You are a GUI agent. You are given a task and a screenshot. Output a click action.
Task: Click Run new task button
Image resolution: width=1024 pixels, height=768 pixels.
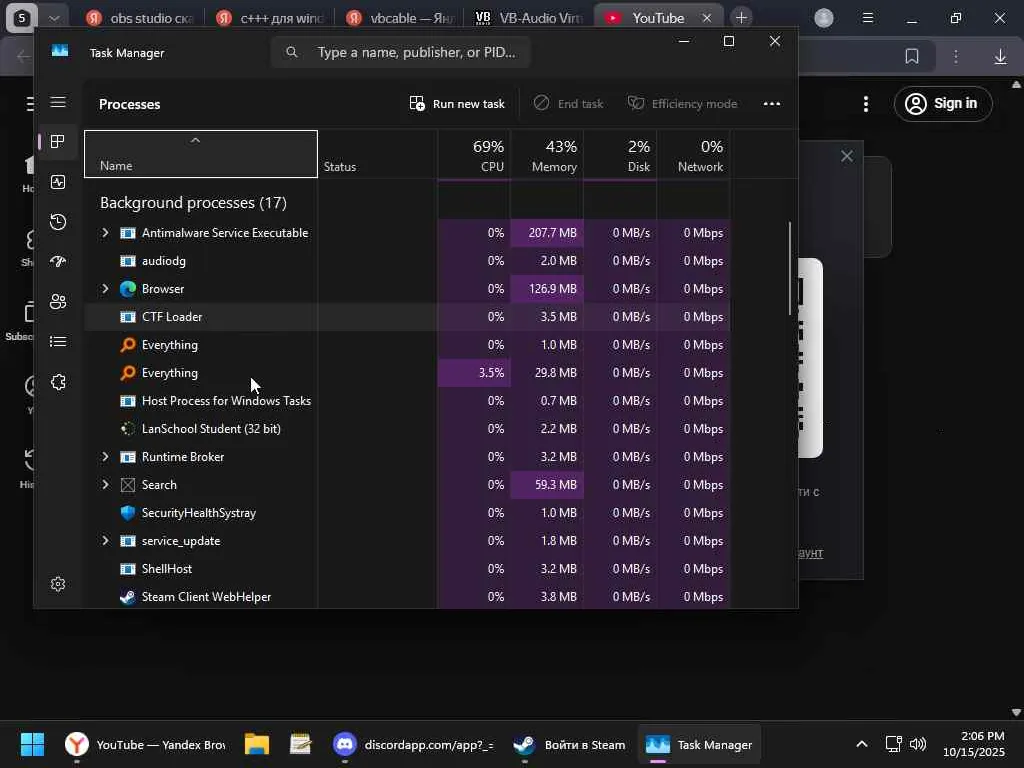point(457,104)
